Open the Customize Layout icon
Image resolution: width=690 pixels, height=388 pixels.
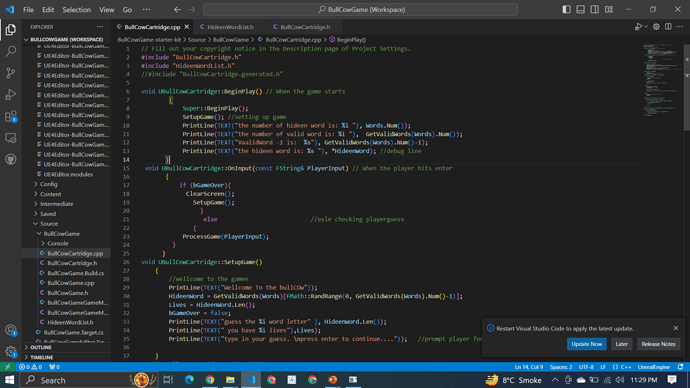pos(609,10)
